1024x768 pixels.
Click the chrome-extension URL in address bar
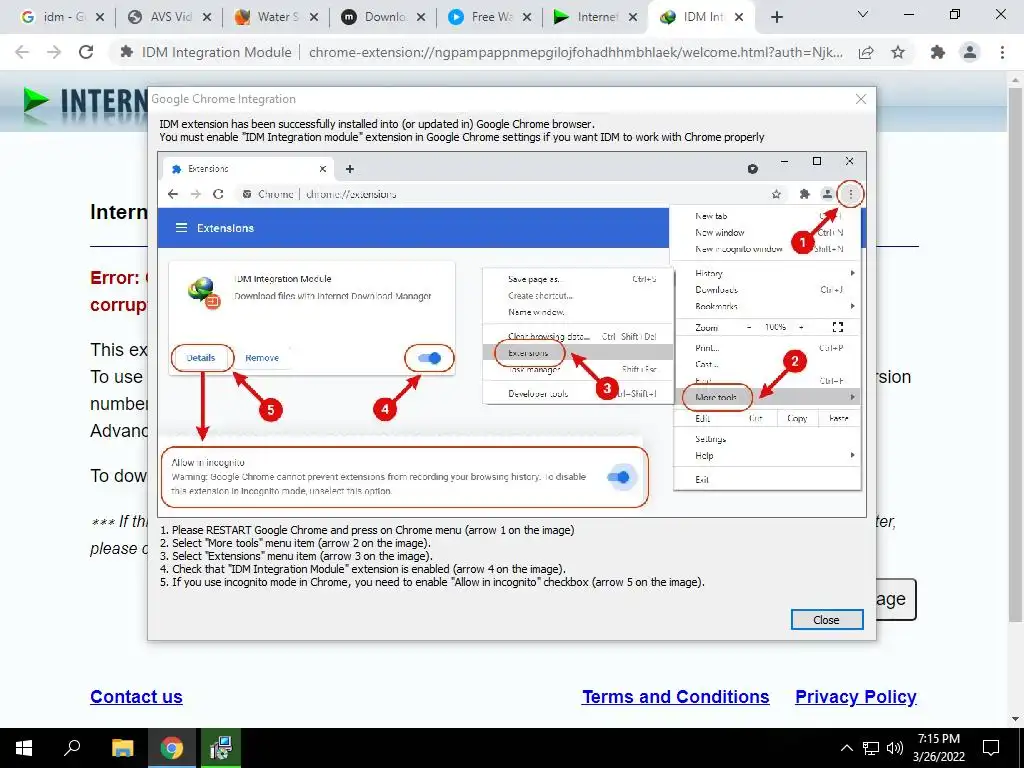[x=575, y=52]
